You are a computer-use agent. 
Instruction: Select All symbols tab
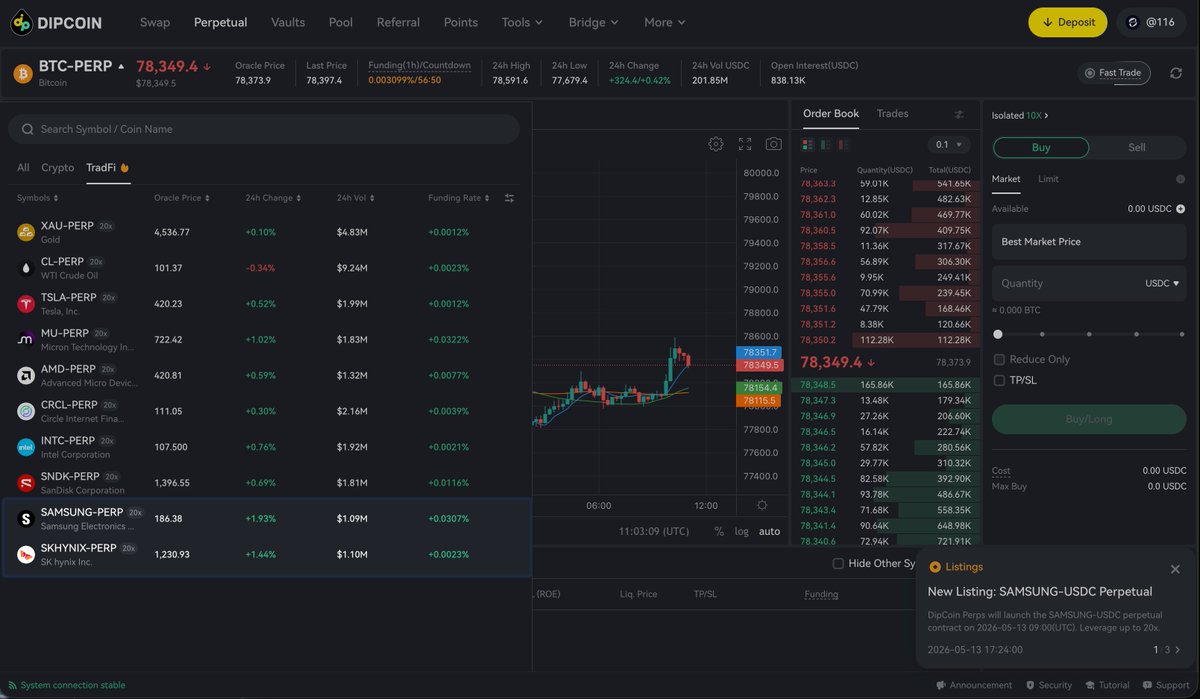click(23, 168)
